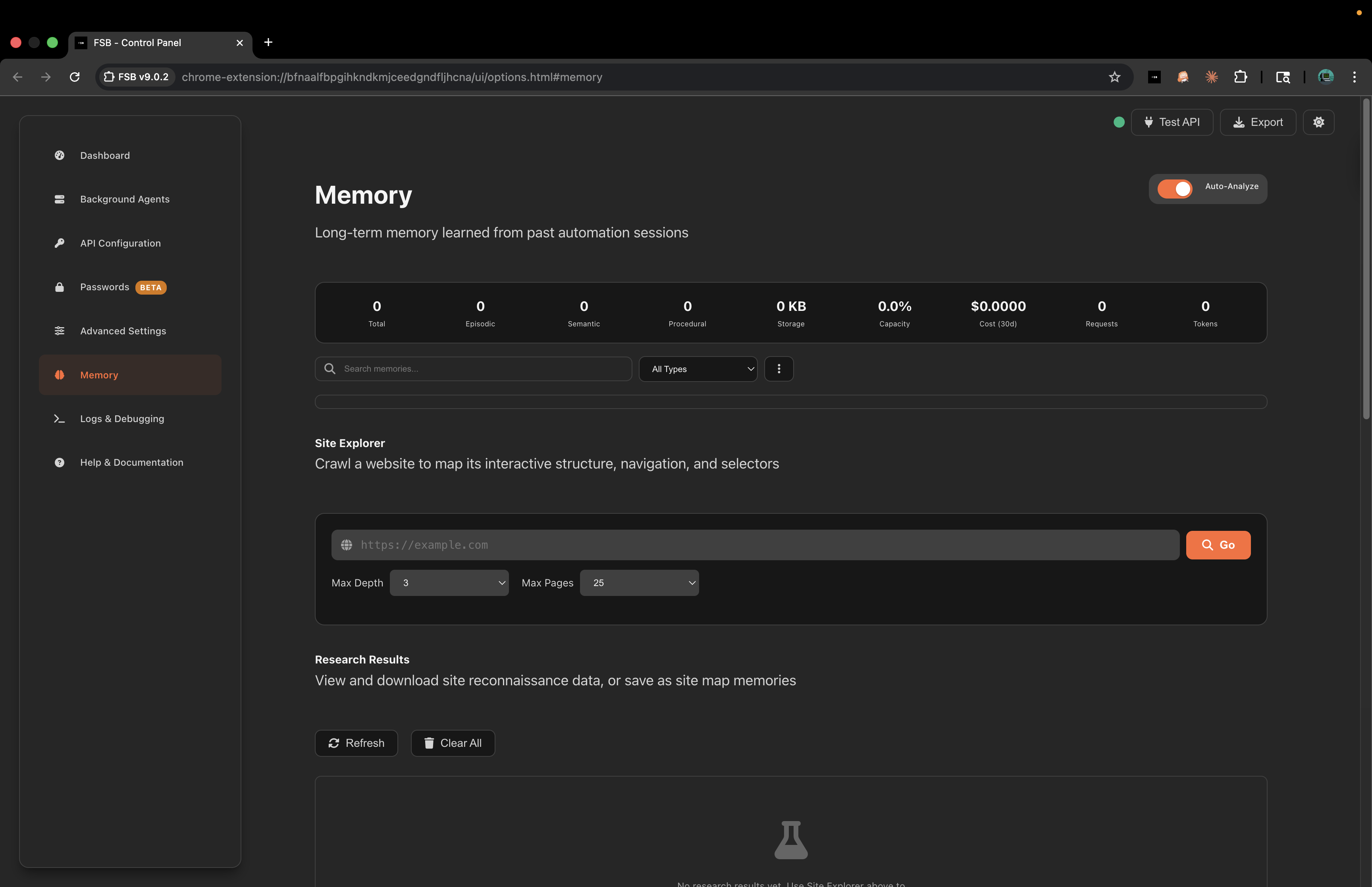The width and height of the screenshot is (1372, 887).
Task: Go to API Configuration page
Action: (x=130, y=243)
